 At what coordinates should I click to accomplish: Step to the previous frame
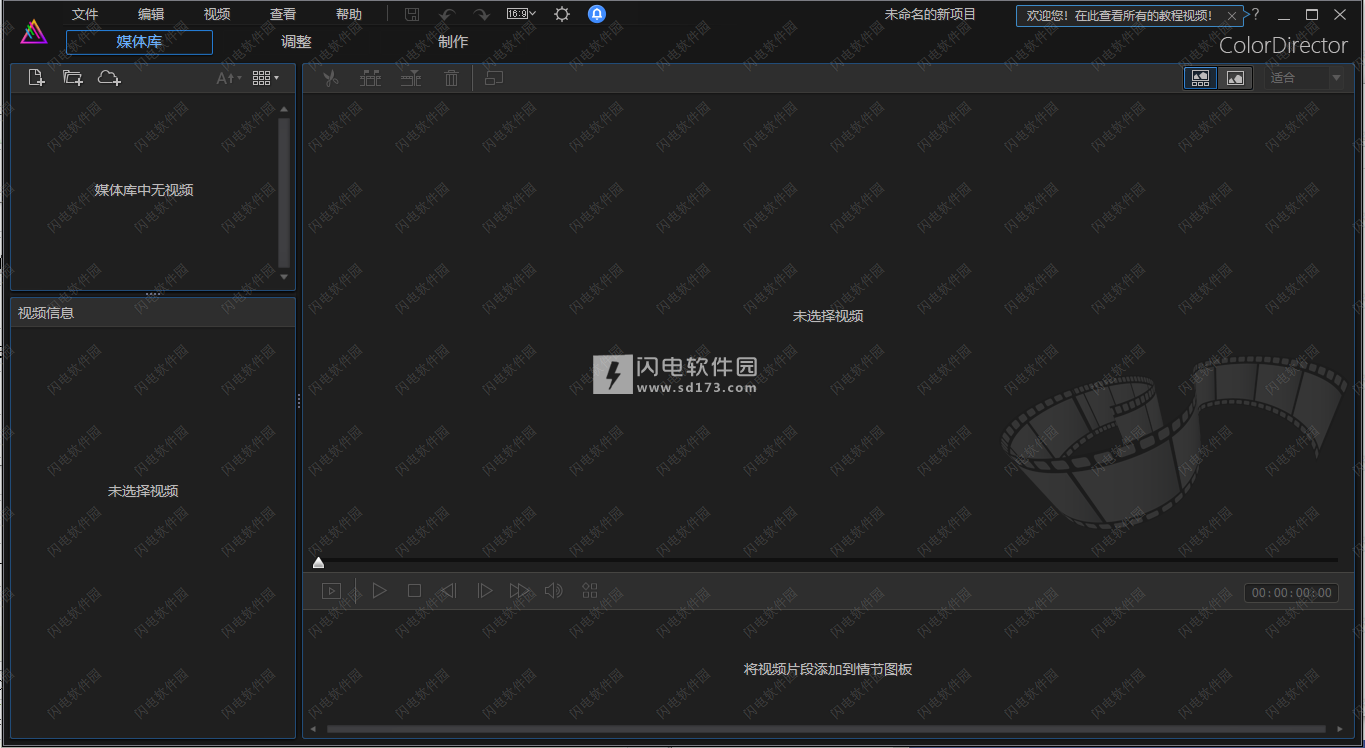(448, 591)
